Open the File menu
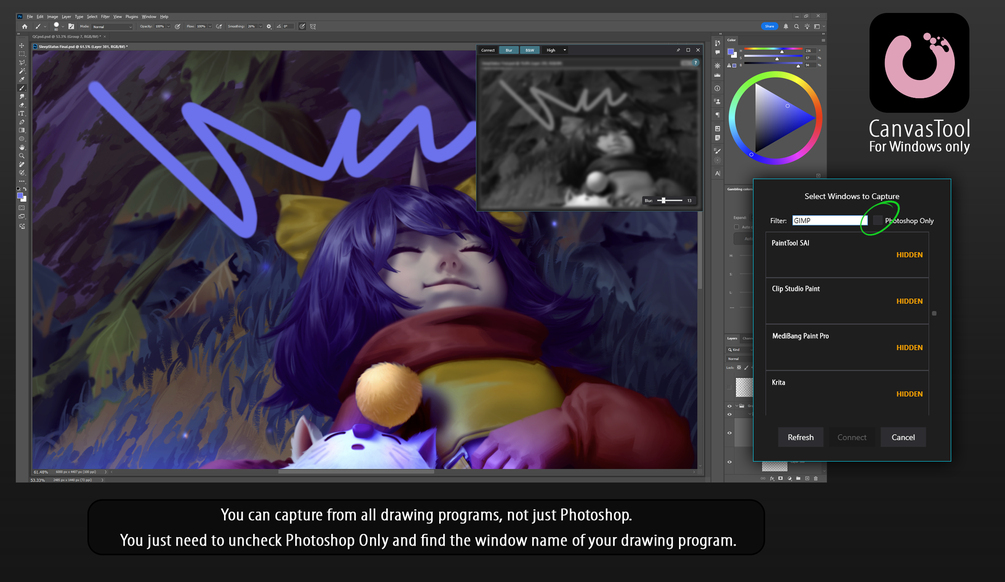This screenshot has height=582, width=1005. tap(29, 17)
